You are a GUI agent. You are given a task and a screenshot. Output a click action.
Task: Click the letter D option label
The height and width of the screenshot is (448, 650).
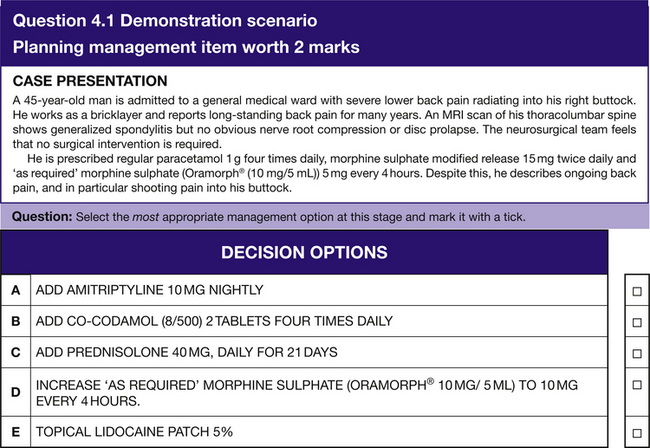[x=15, y=393]
